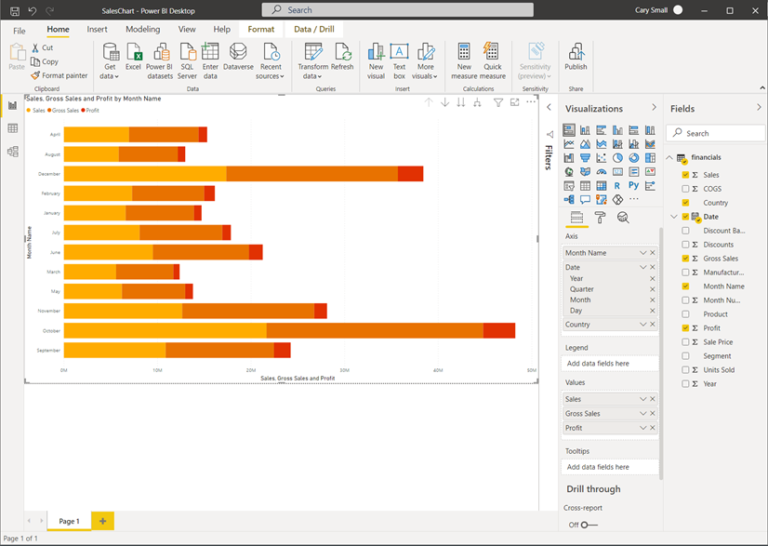Screen dimensions: 768x546
Task: Click the October bar's Sales segment
Action: [x=165, y=331]
